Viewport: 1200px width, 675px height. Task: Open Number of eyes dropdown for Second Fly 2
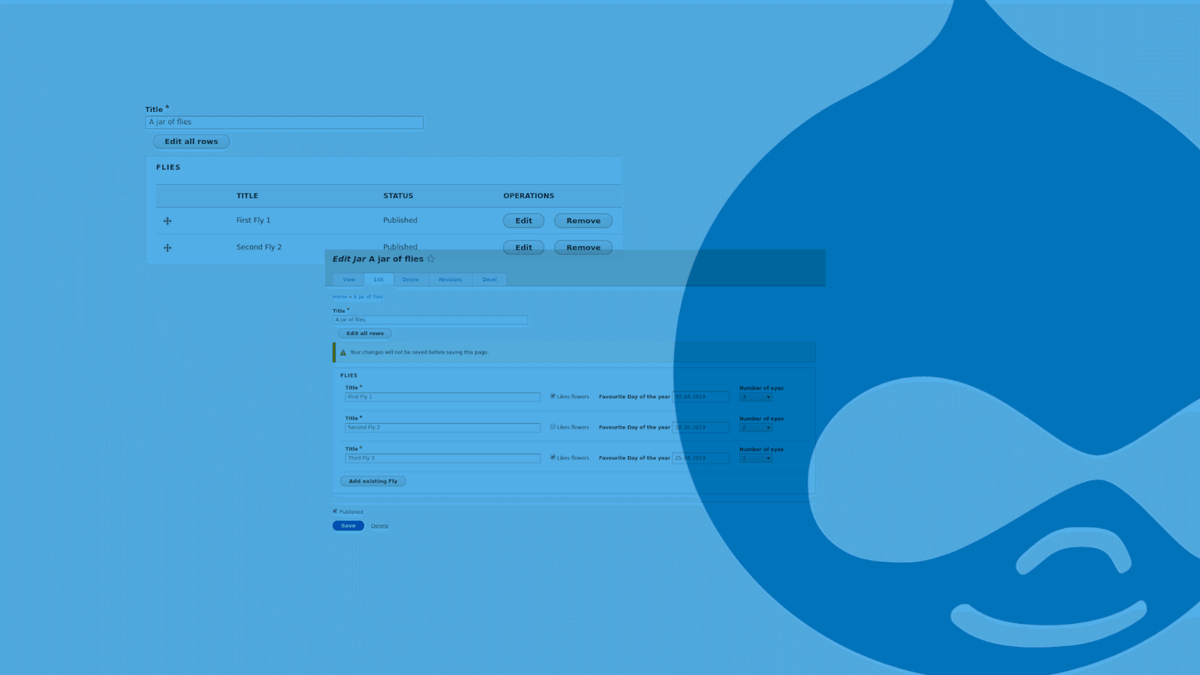755,427
